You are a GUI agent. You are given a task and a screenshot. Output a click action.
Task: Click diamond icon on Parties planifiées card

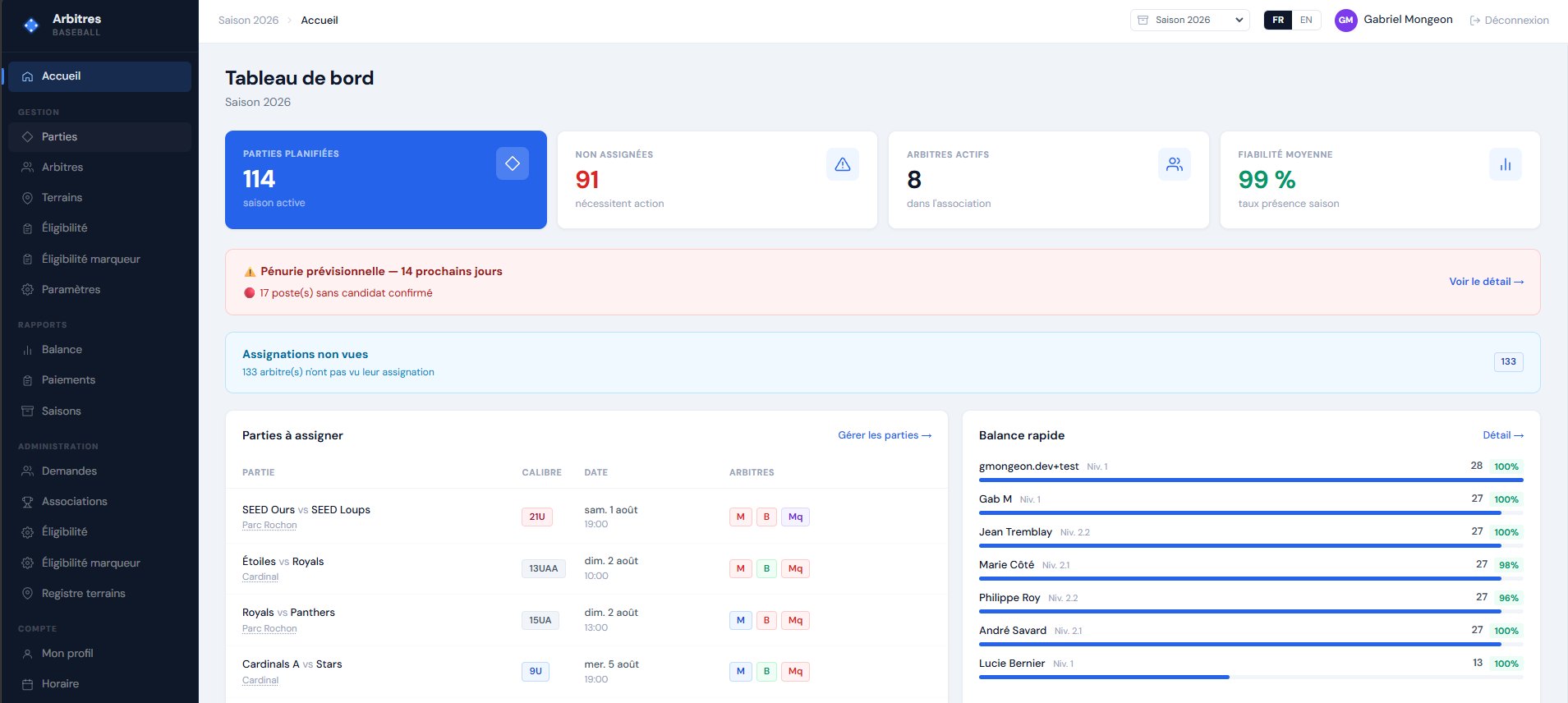pyautogui.click(x=513, y=163)
